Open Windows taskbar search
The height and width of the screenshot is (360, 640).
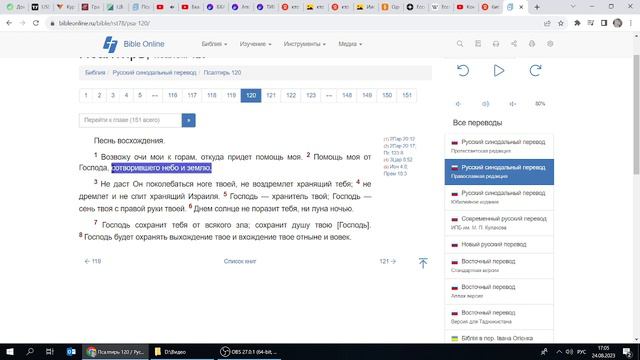click(30, 352)
